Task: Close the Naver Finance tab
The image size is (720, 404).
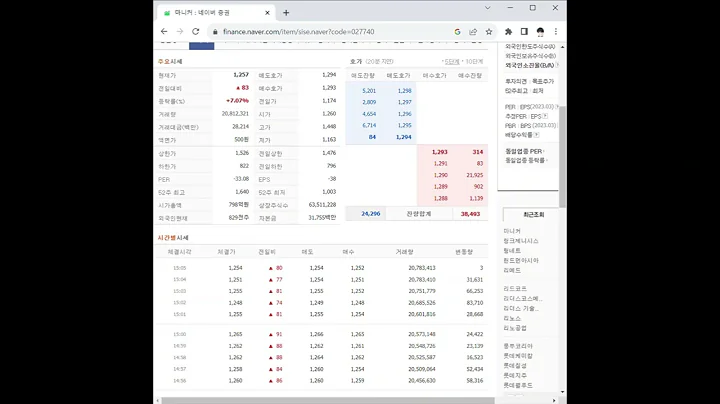Action: (267, 13)
